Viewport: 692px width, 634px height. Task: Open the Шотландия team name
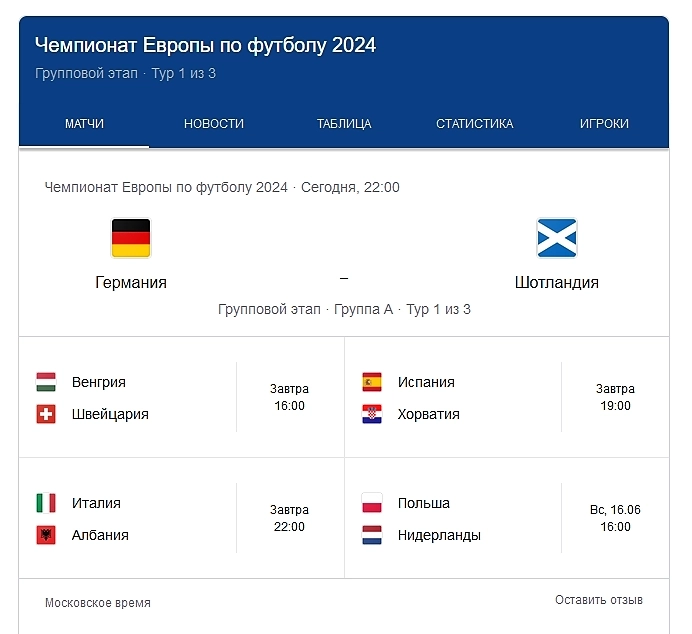[x=557, y=283]
